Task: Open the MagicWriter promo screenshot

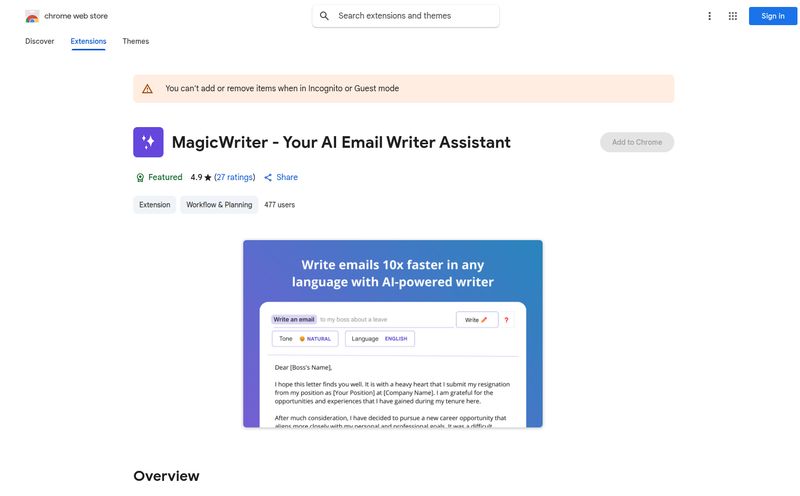Action: pos(393,334)
